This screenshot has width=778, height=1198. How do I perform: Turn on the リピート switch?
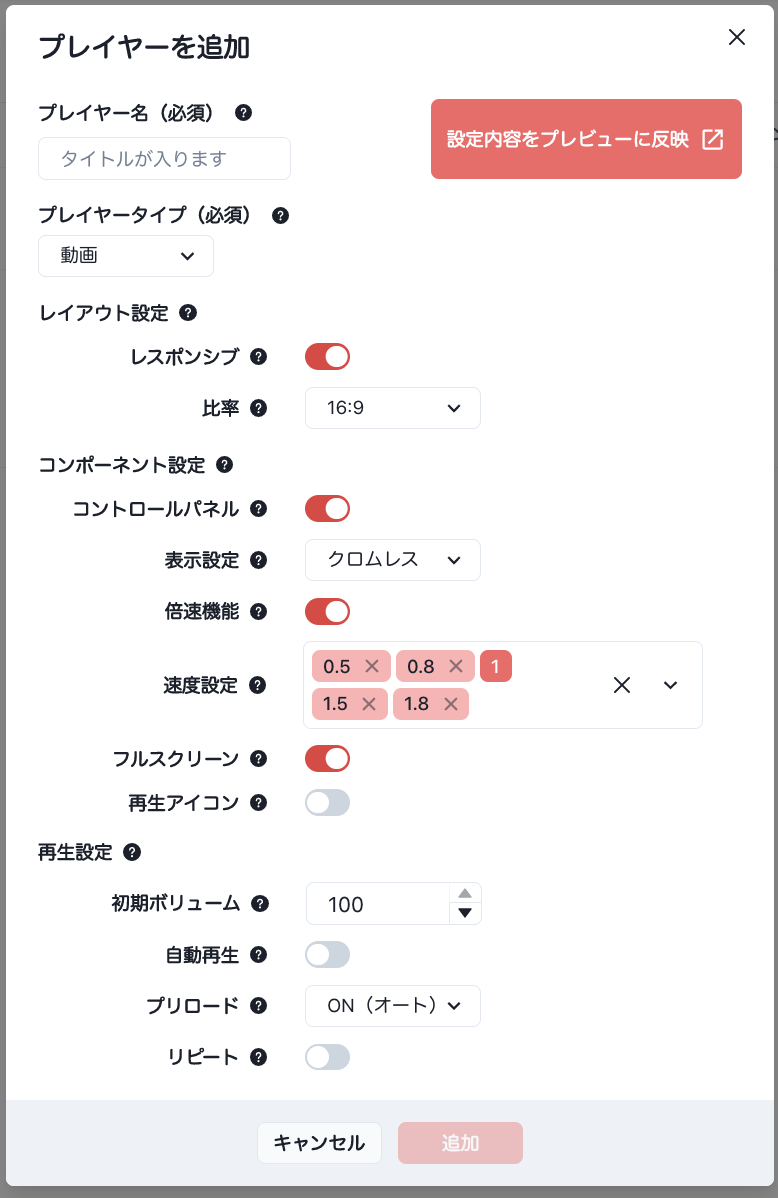point(327,1057)
